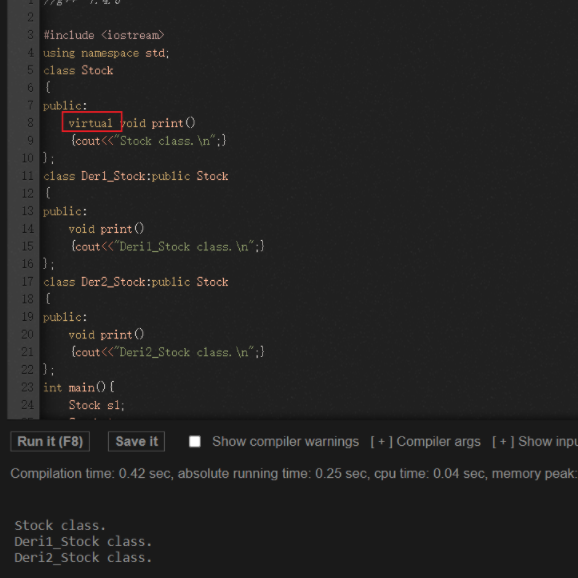The height and width of the screenshot is (578, 578).
Task: Click the Run it (F8) button
Action: (x=50, y=441)
